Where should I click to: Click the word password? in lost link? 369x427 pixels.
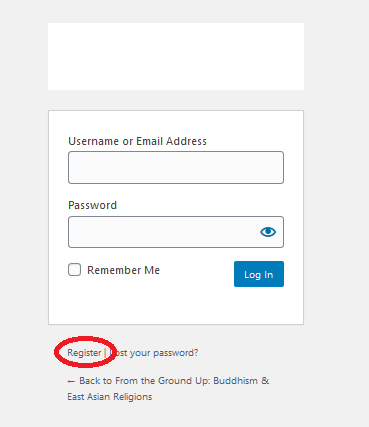coord(176,353)
